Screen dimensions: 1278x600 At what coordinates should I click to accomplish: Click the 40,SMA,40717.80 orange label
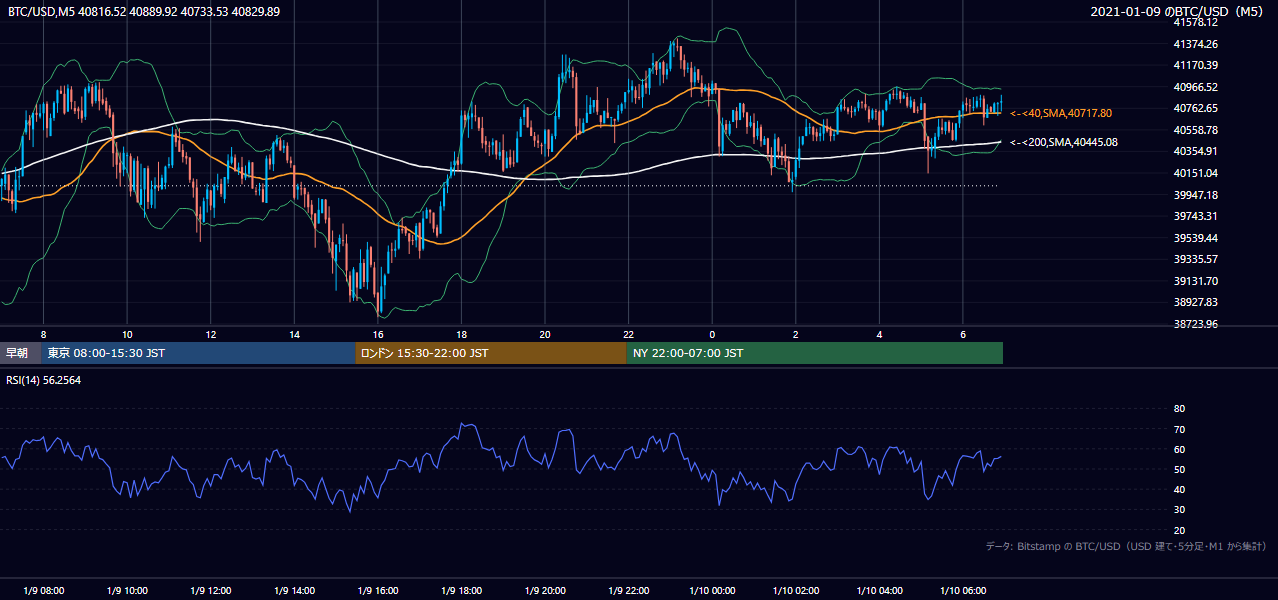[x=1061, y=114]
